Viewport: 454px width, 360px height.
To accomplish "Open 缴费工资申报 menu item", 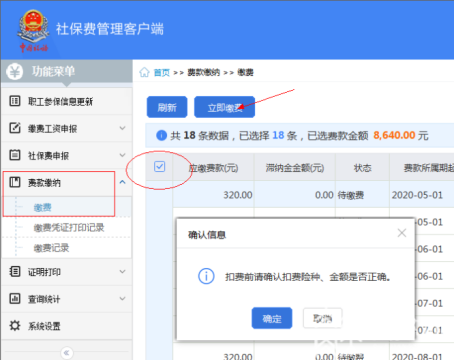I will click(67, 128).
